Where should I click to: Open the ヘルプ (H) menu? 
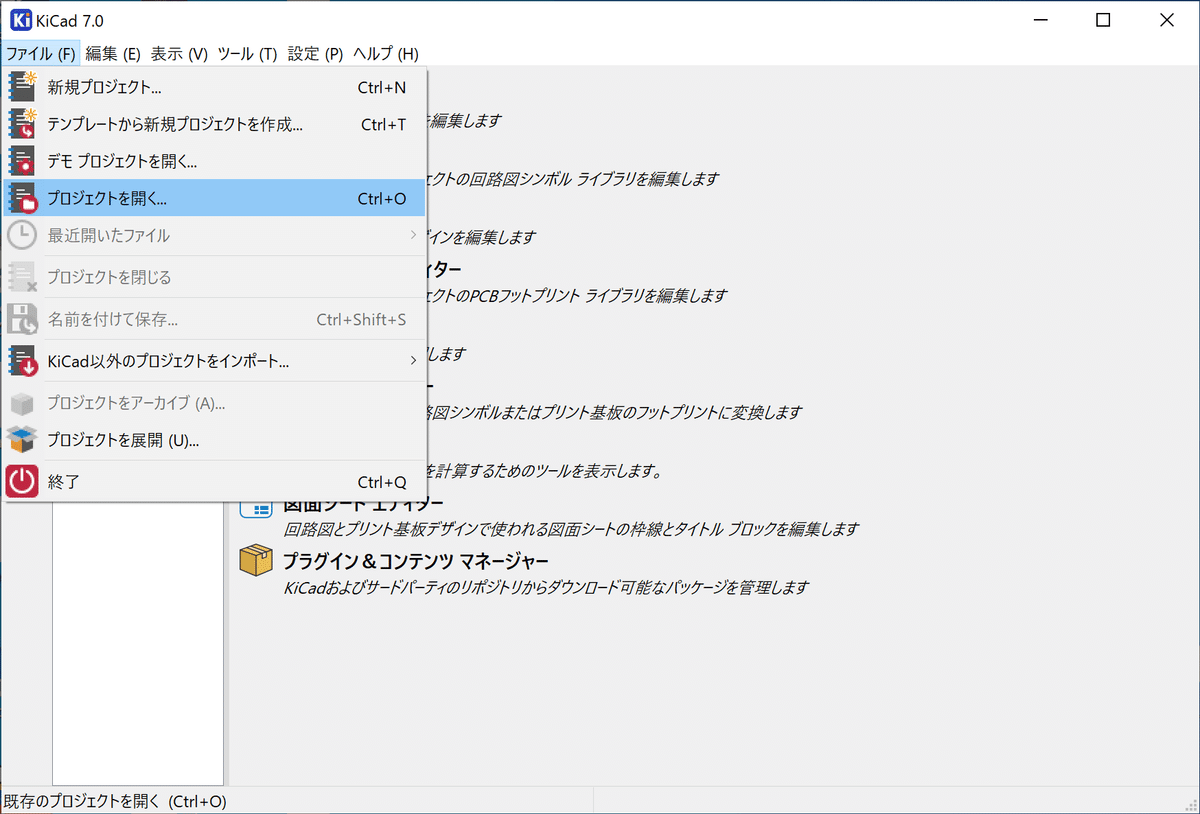[x=386, y=54]
